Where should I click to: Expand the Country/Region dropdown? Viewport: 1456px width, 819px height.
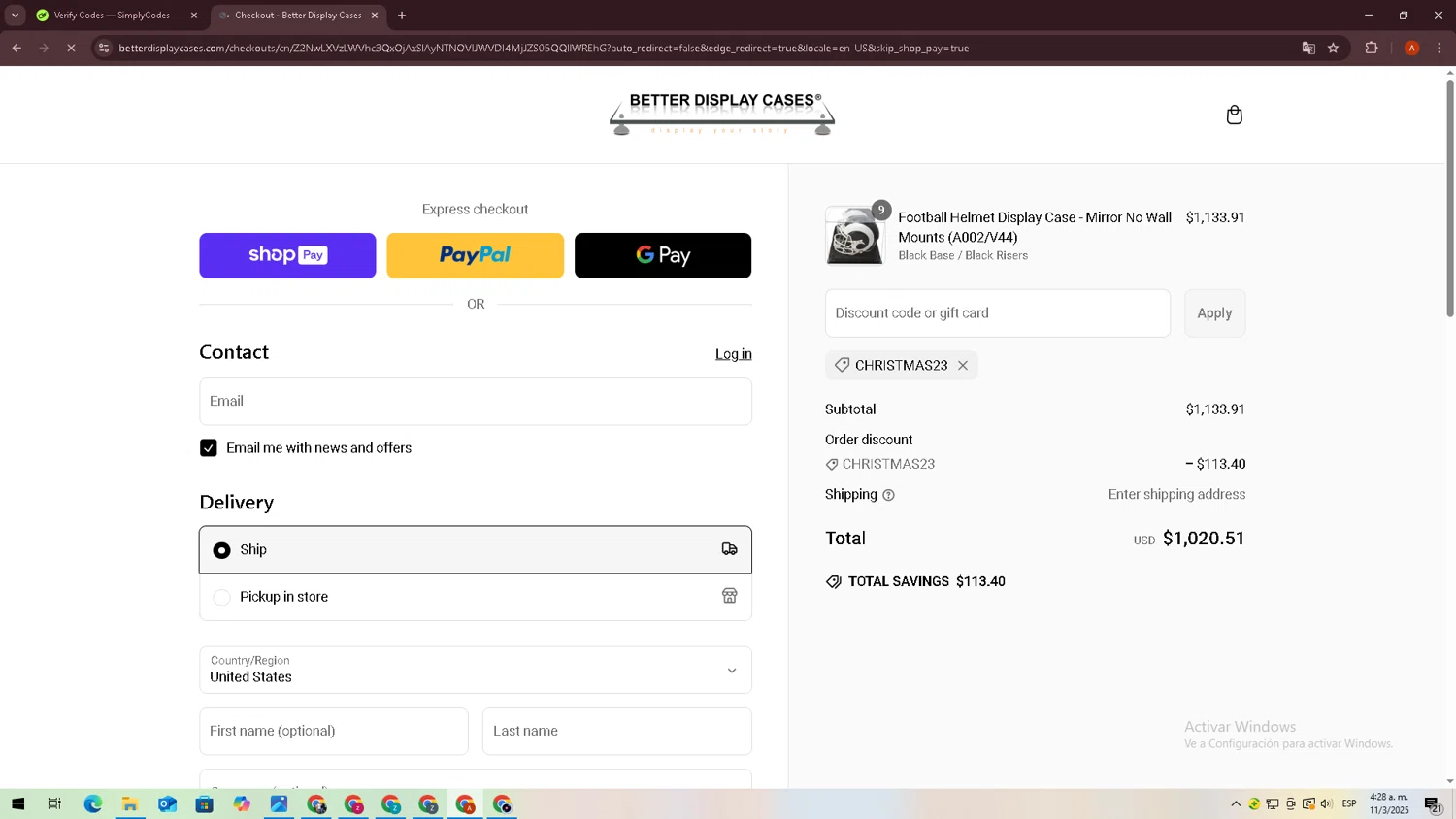476,670
